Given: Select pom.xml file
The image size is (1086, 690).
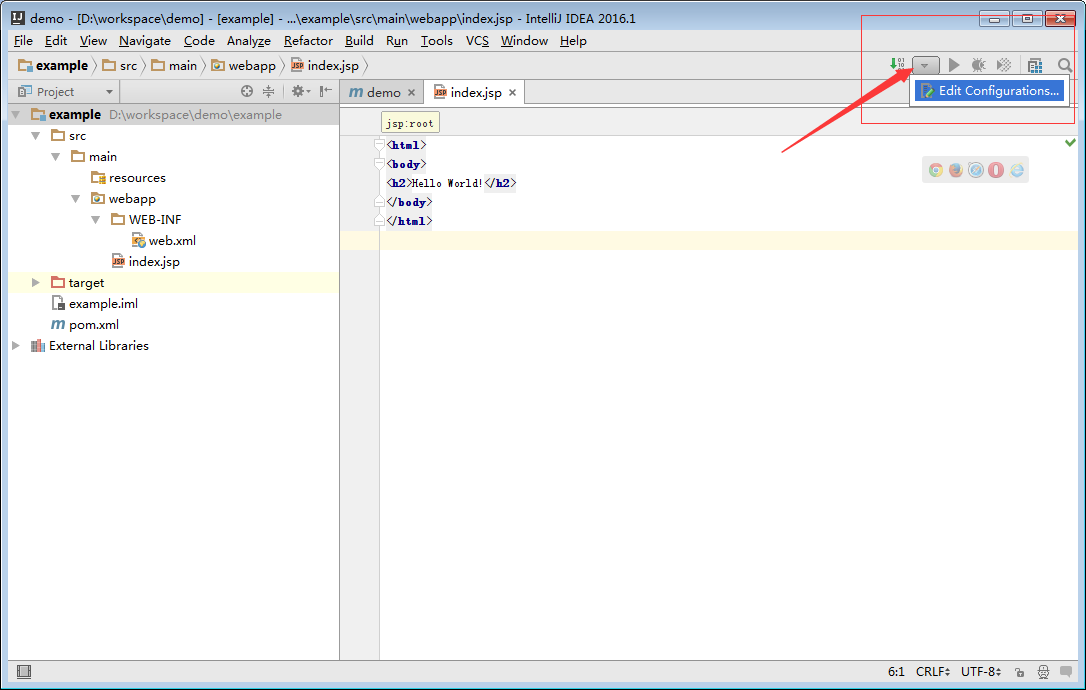Looking at the screenshot, I should (x=85, y=324).
